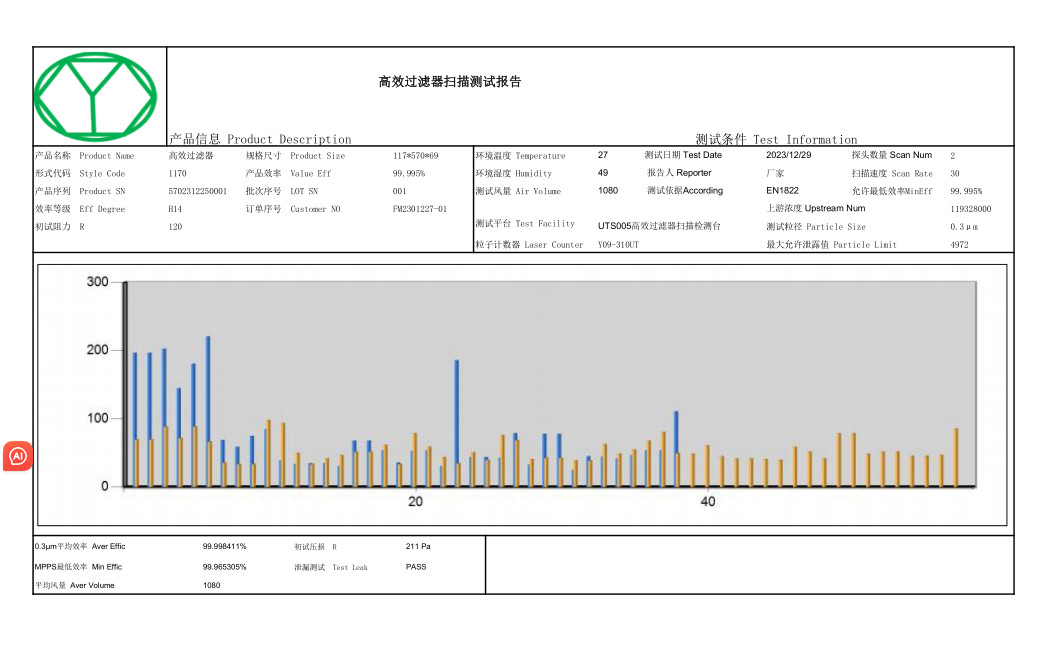
Task: Click the report title 高效过滤器扫描测试报告
Action: [450, 82]
